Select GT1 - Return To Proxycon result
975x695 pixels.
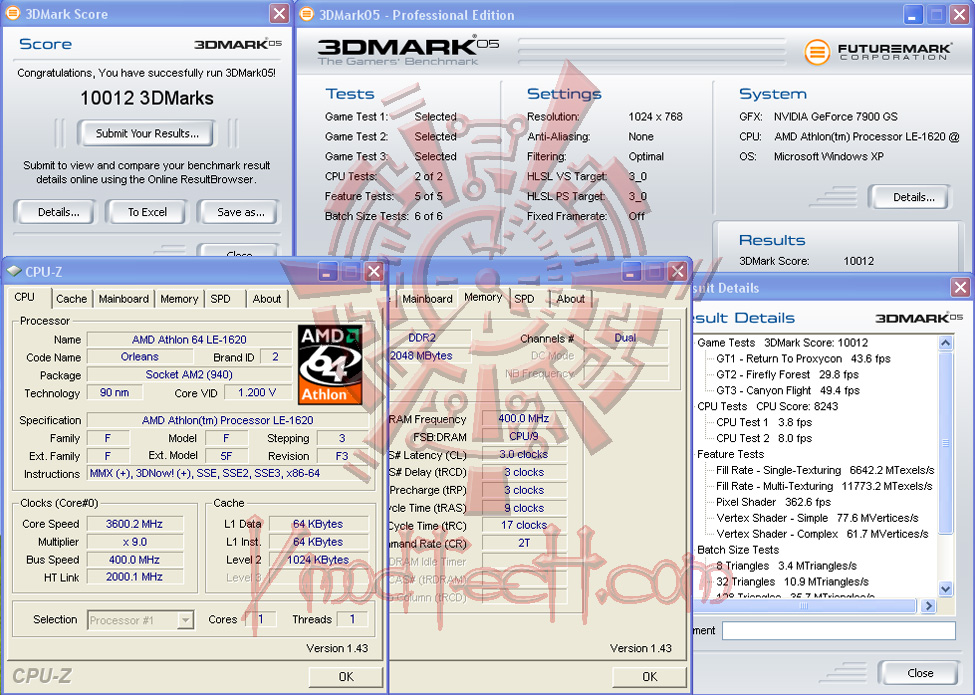(x=803, y=359)
